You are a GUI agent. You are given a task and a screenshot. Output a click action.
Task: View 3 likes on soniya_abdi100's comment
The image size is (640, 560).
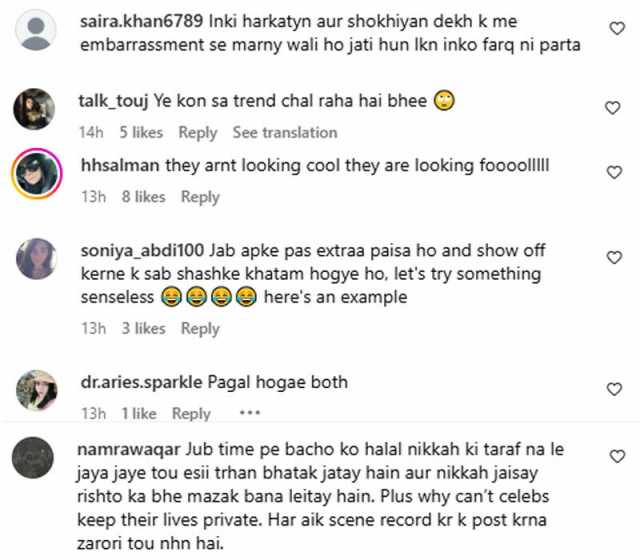[x=144, y=329]
